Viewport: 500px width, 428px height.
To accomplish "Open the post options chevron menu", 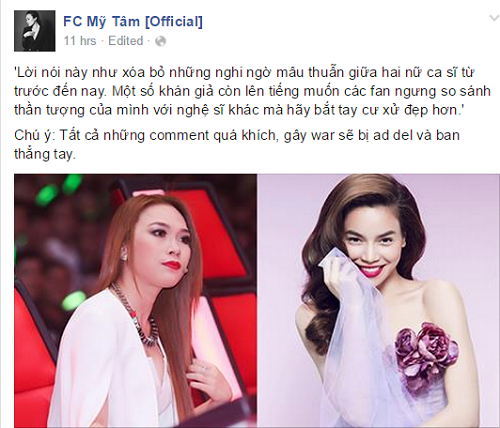I will [x=494, y=18].
